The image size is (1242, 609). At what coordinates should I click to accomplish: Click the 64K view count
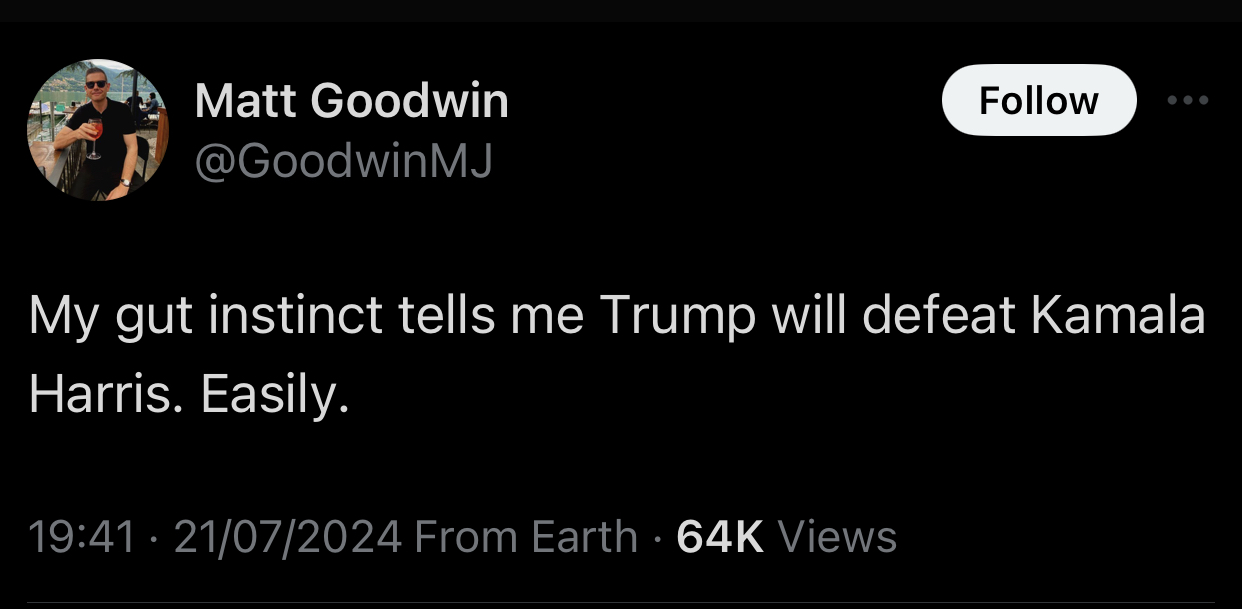coord(720,537)
